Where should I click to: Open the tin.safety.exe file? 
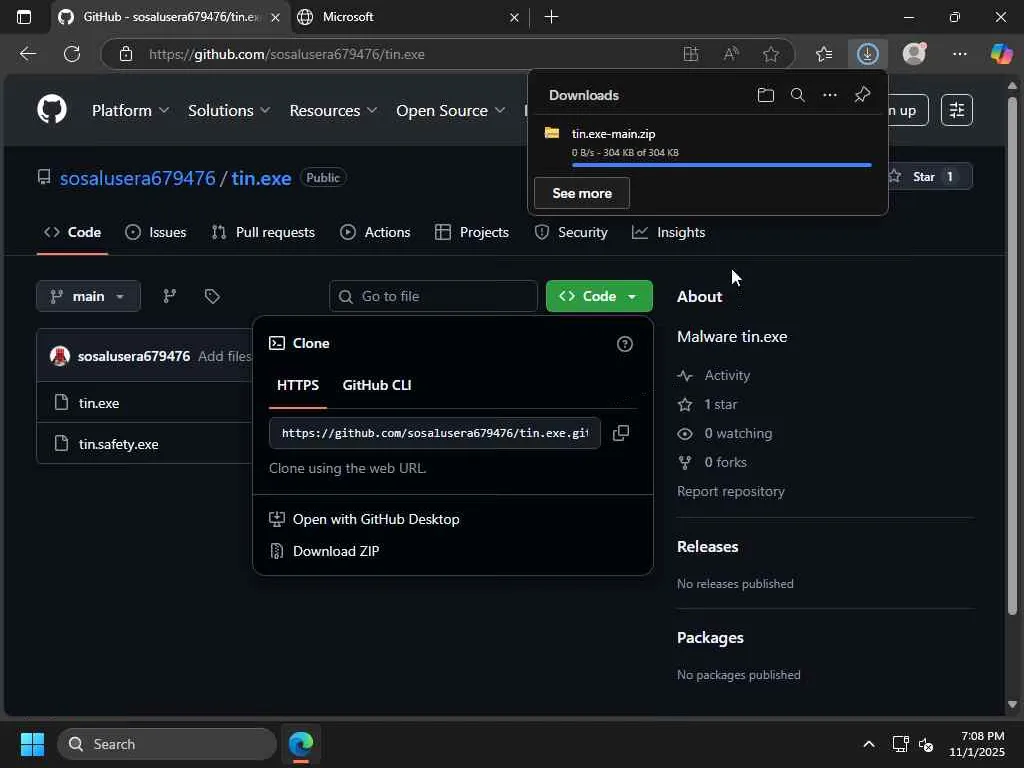pyautogui.click(x=118, y=444)
